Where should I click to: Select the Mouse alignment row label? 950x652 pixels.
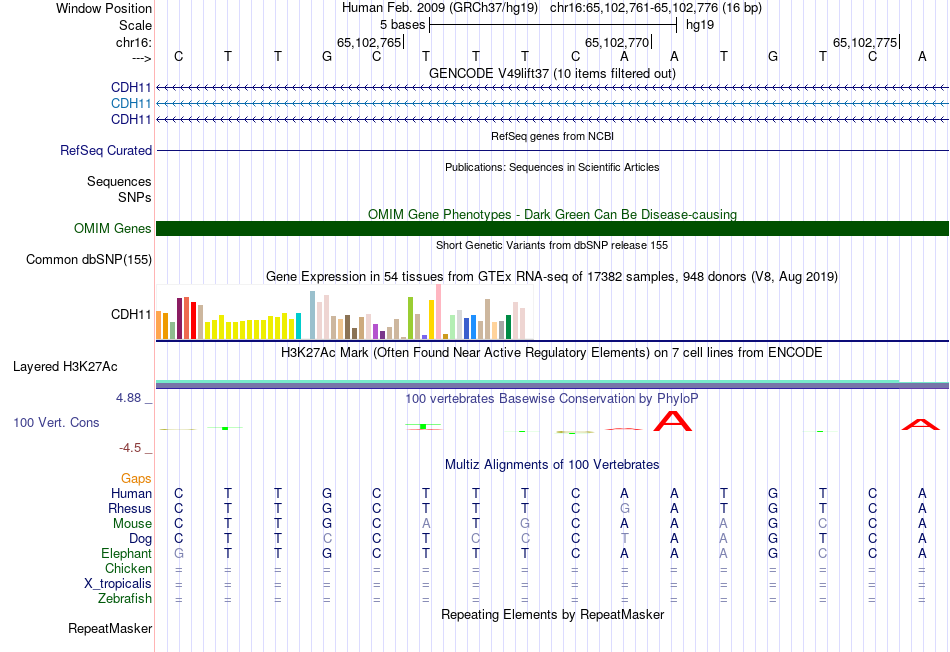point(132,524)
